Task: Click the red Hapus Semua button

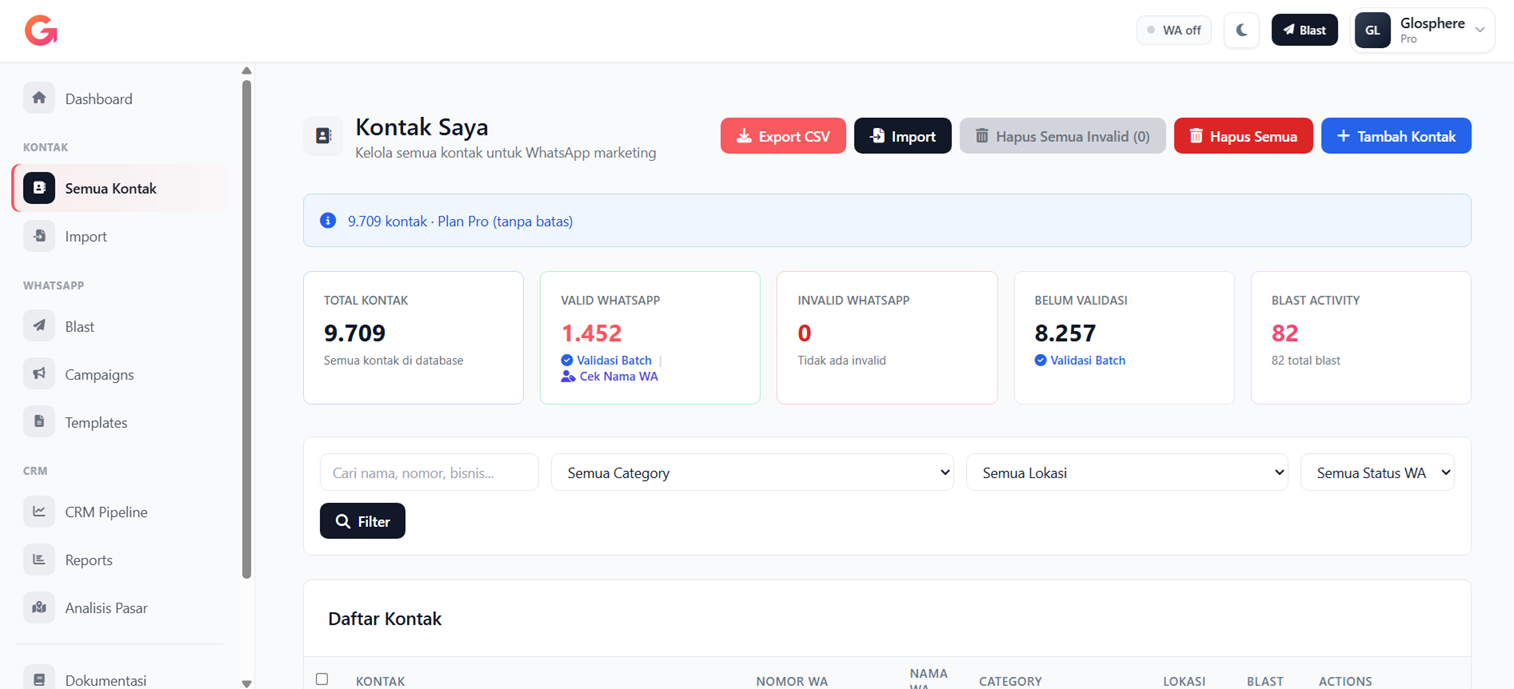Action: tap(1243, 136)
